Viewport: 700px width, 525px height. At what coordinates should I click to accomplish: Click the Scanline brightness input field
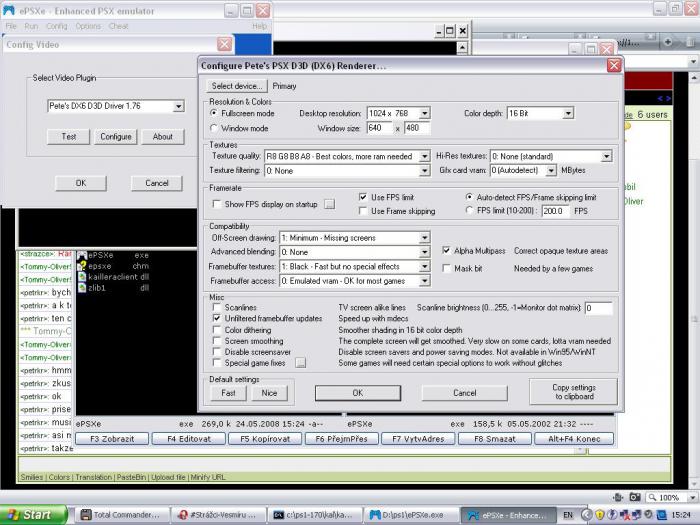point(598,308)
